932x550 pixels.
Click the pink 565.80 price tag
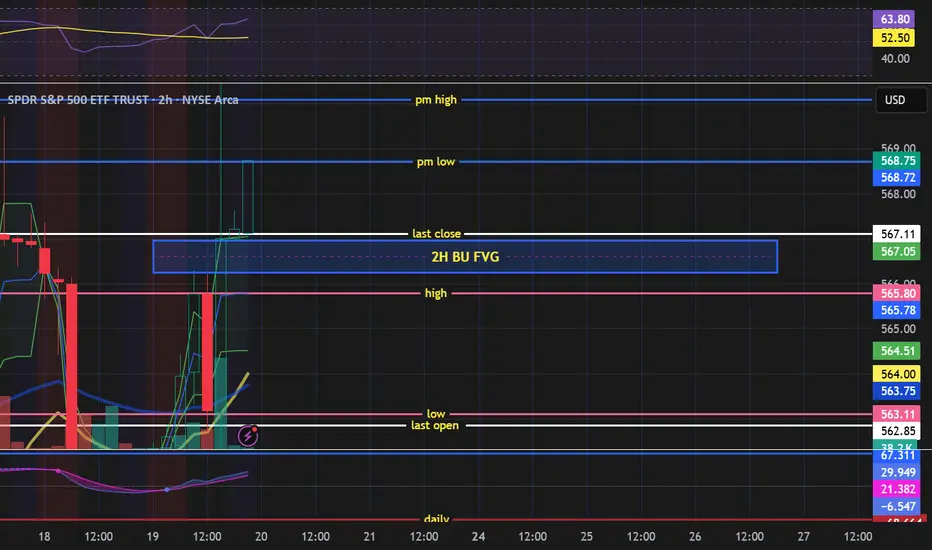pyautogui.click(x=896, y=293)
